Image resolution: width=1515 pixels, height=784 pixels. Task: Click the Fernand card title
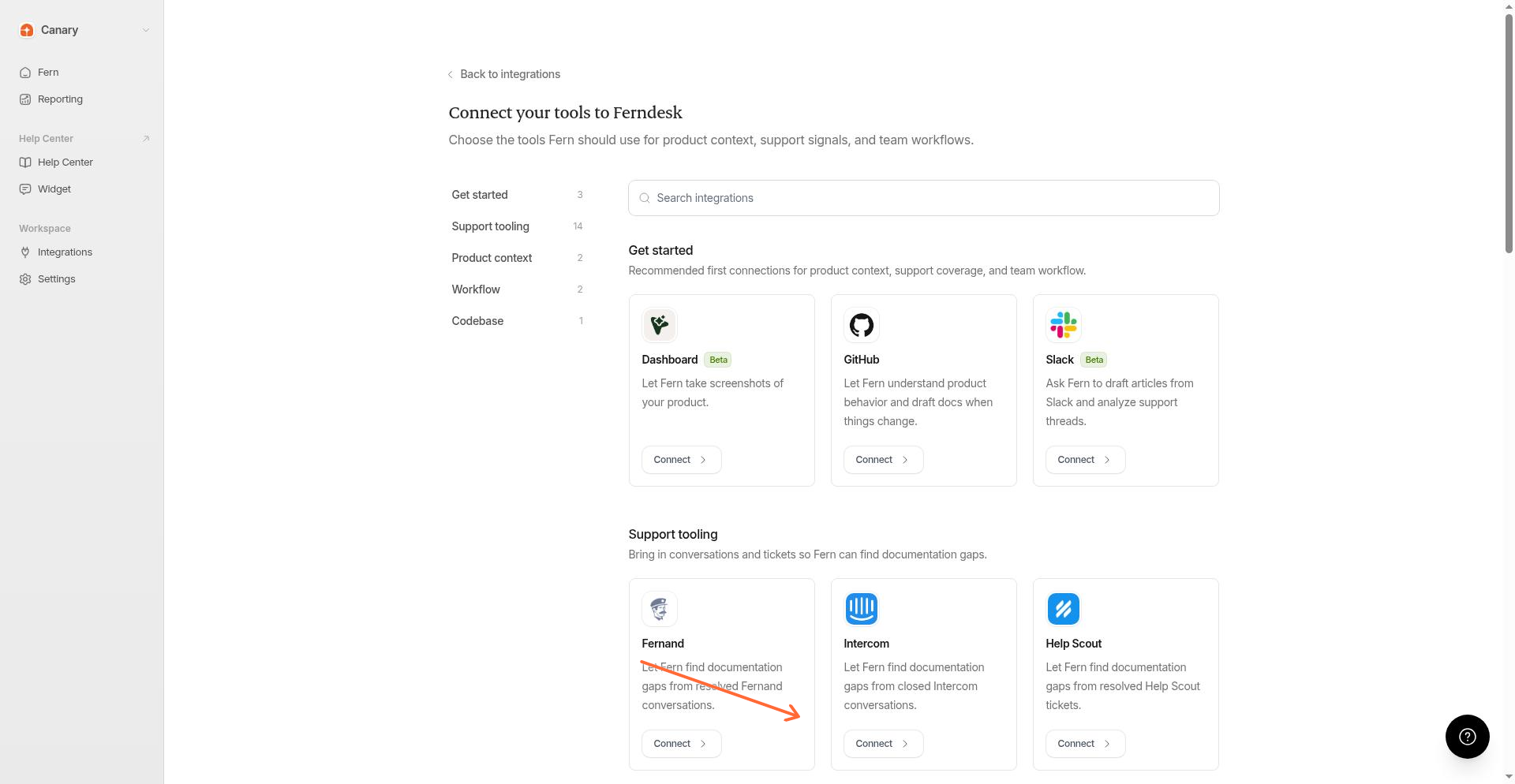[x=663, y=644]
